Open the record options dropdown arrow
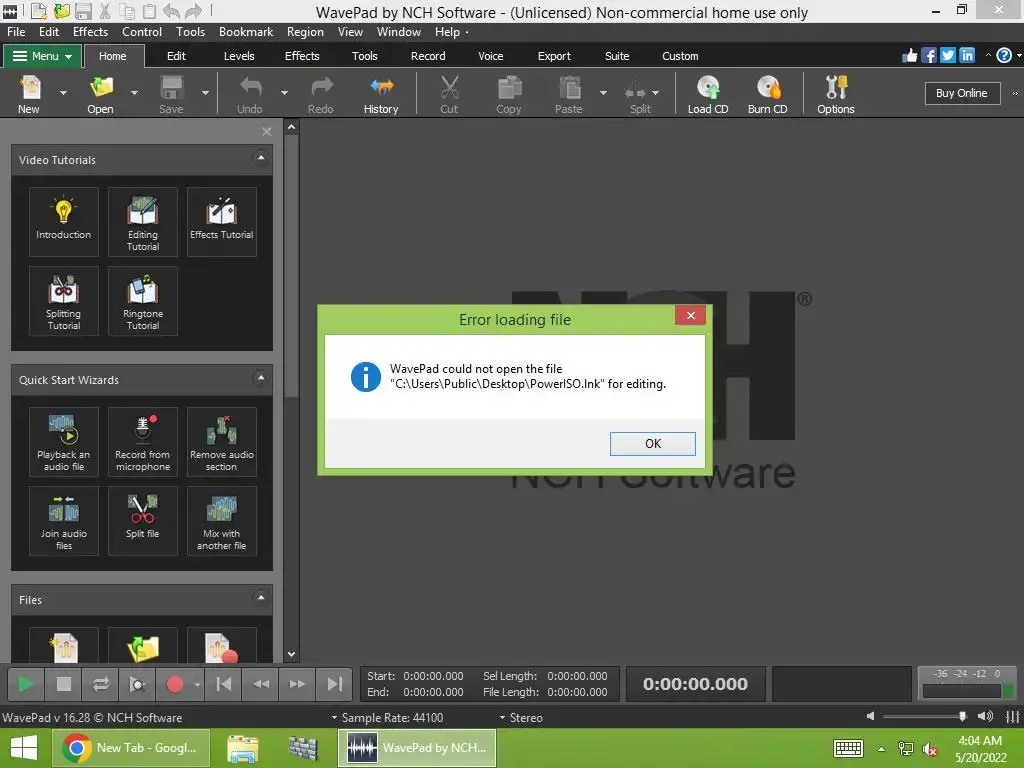Image resolution: width=1024 pixels, height=768 pixels. [197, 684]
